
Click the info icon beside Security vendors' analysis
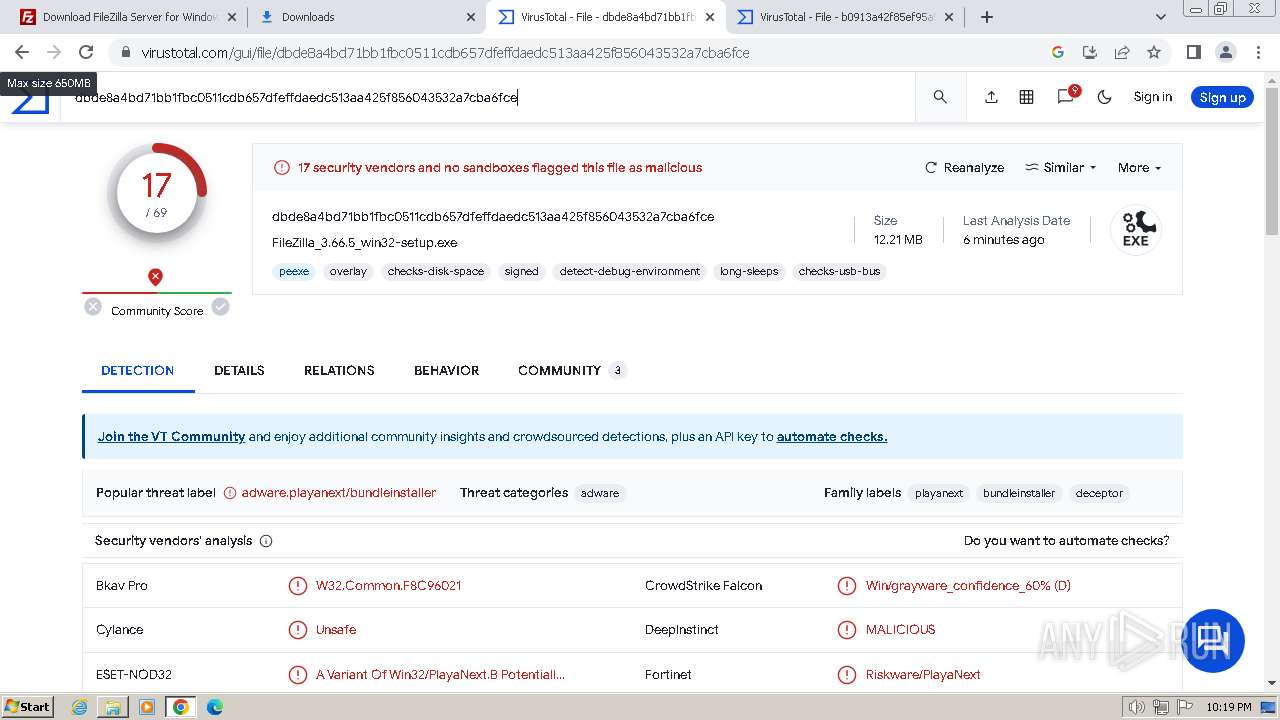[266, 541]
